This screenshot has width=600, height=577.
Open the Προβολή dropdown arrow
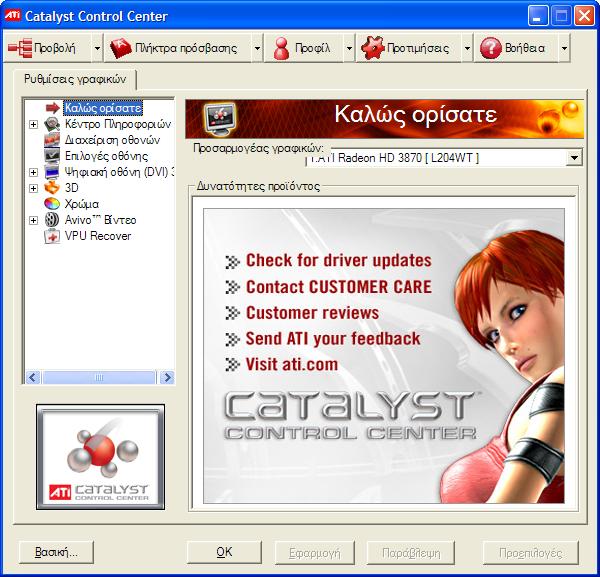(97, 48)
